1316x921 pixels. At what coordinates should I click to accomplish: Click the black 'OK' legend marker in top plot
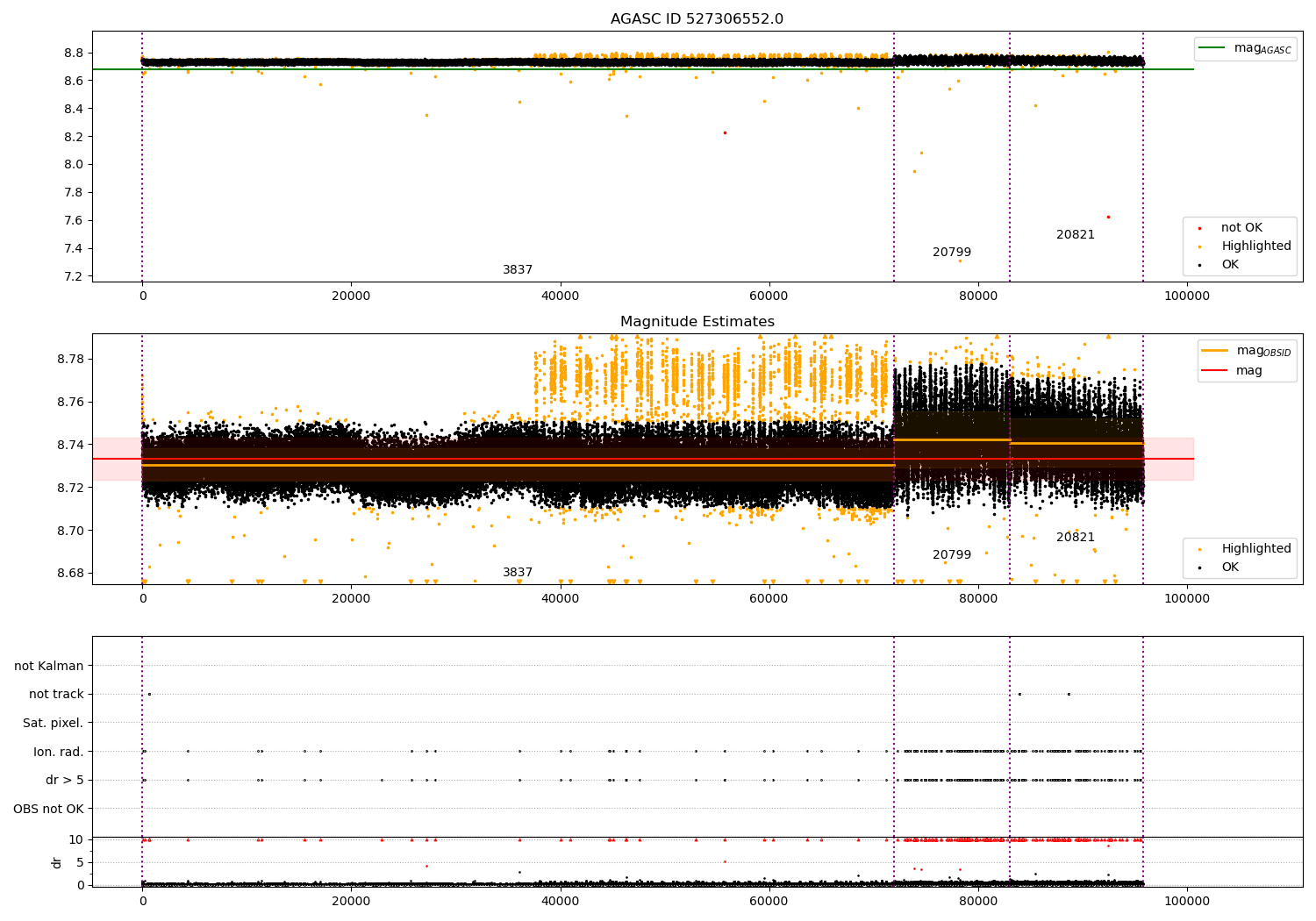click(x=1199, y=265)
